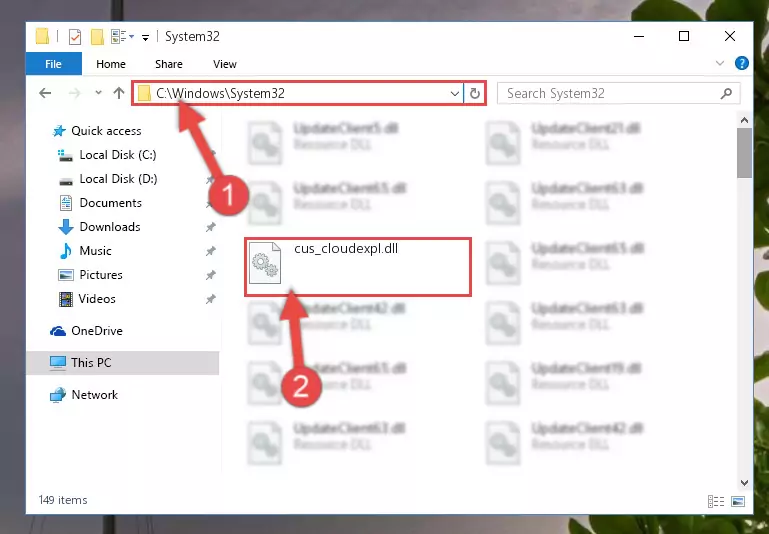
Task: Click the New folder quick access icon
Action: tap(97, 37)
